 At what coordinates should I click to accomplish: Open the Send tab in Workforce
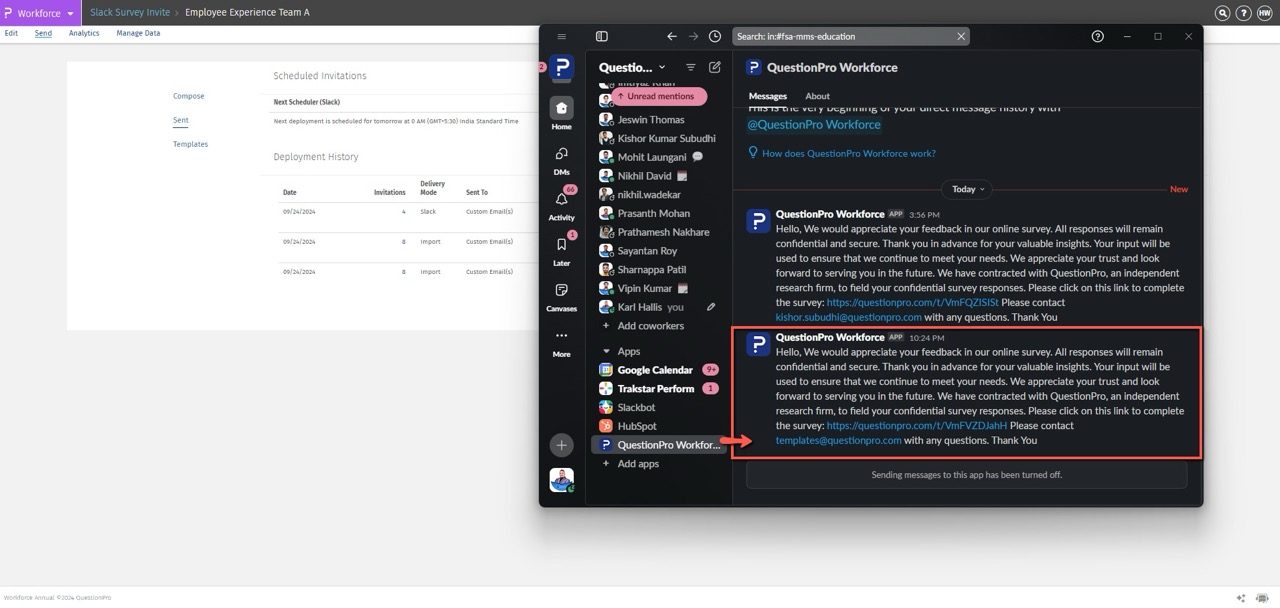tap(43, 33)
